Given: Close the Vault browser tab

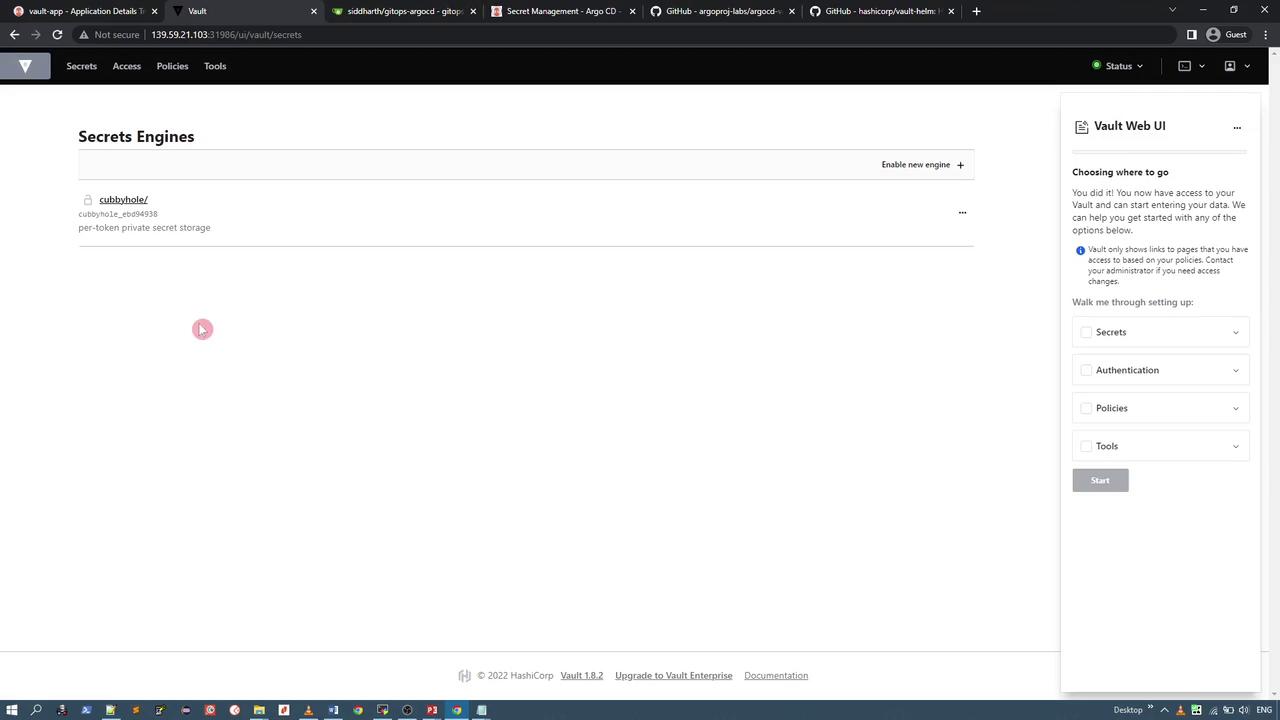Looking at the screenshot, I should [314, 11].
